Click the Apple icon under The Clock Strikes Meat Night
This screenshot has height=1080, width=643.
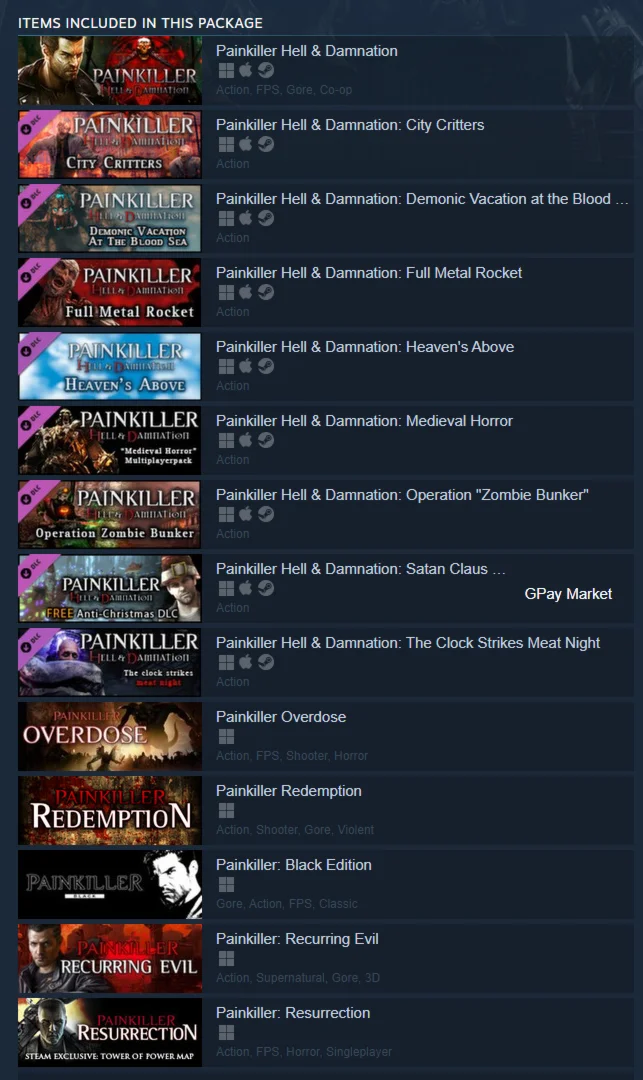[246, 662]
